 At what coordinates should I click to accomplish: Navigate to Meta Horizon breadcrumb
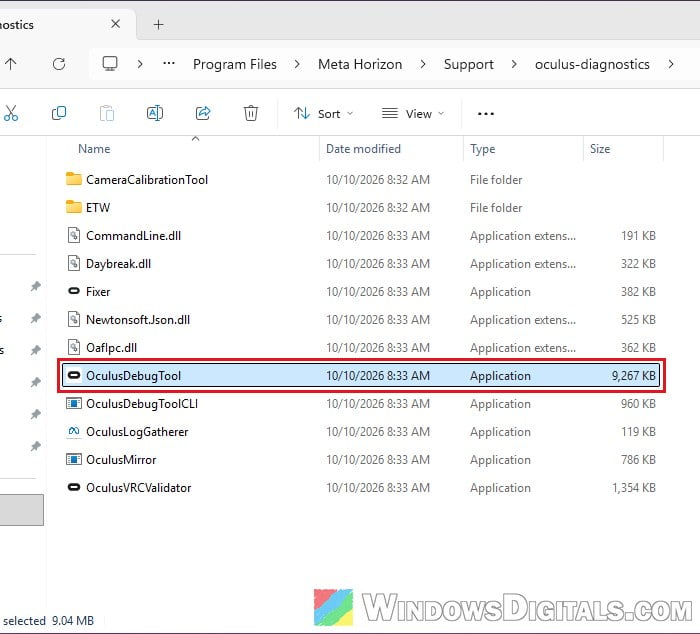pos(360,64)
